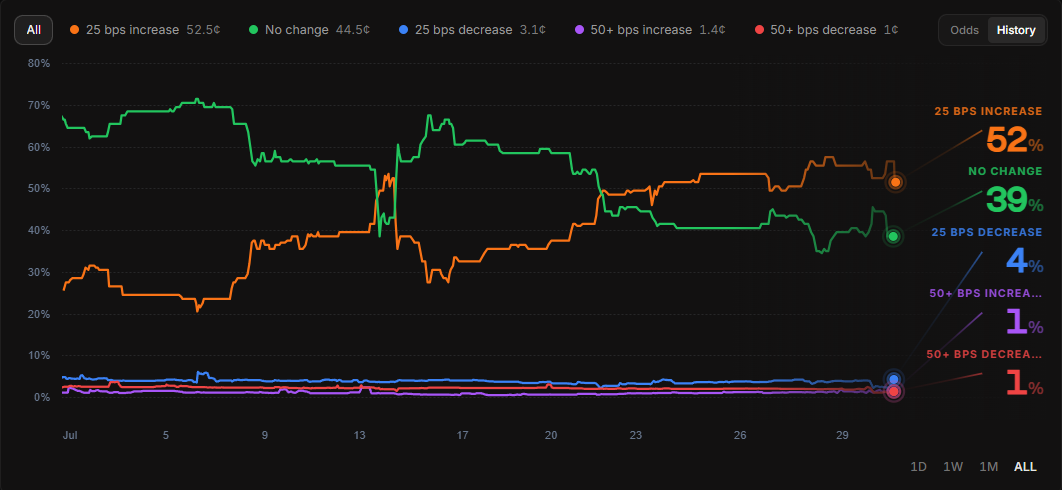Viewport: 1062px width, 490px height.
Task: Click the NO CHANGE 39% label
Action: click(x=1005, y=191)
